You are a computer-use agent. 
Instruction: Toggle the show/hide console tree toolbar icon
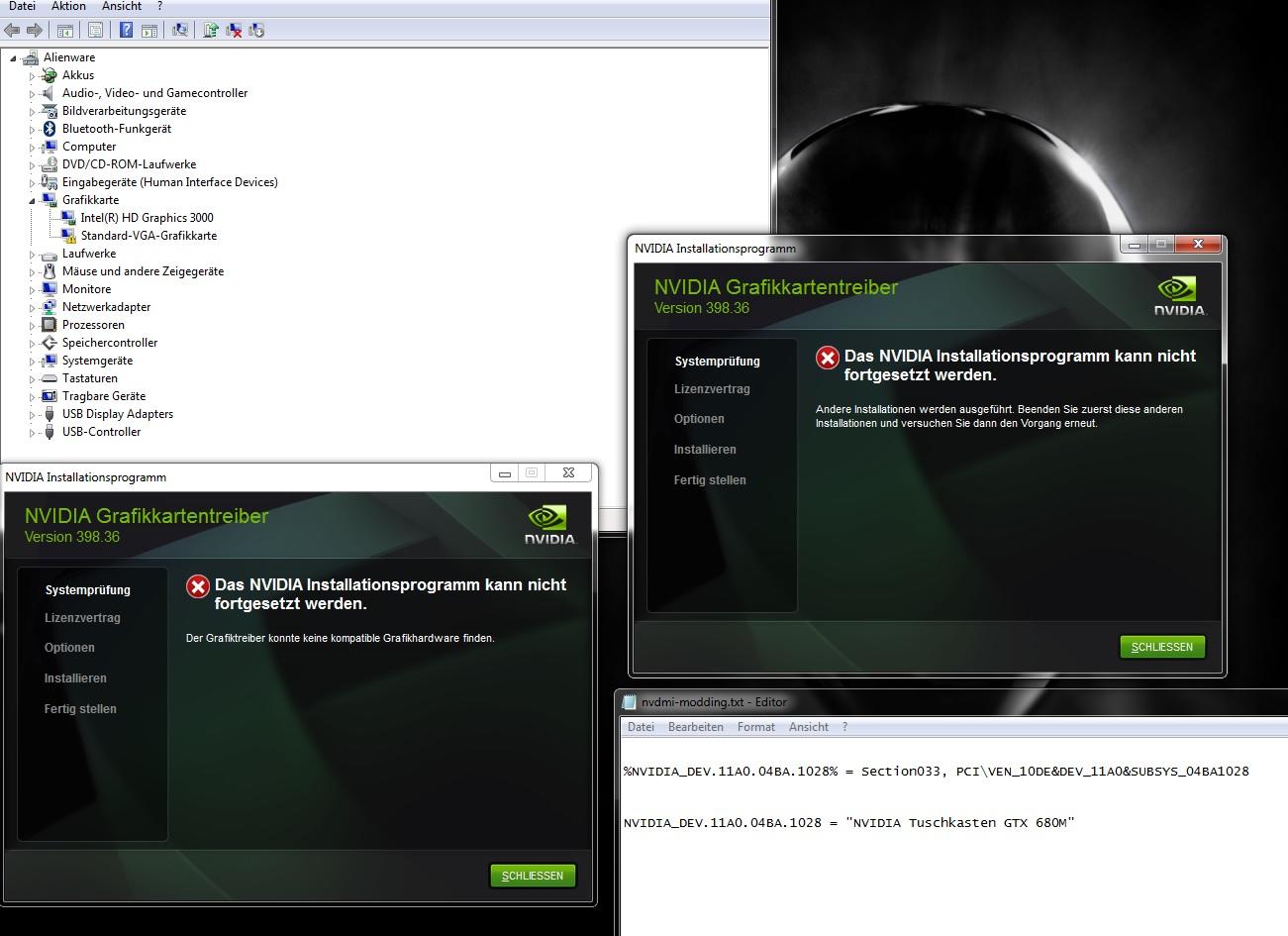pyautogui.click(x=64, y=30)
